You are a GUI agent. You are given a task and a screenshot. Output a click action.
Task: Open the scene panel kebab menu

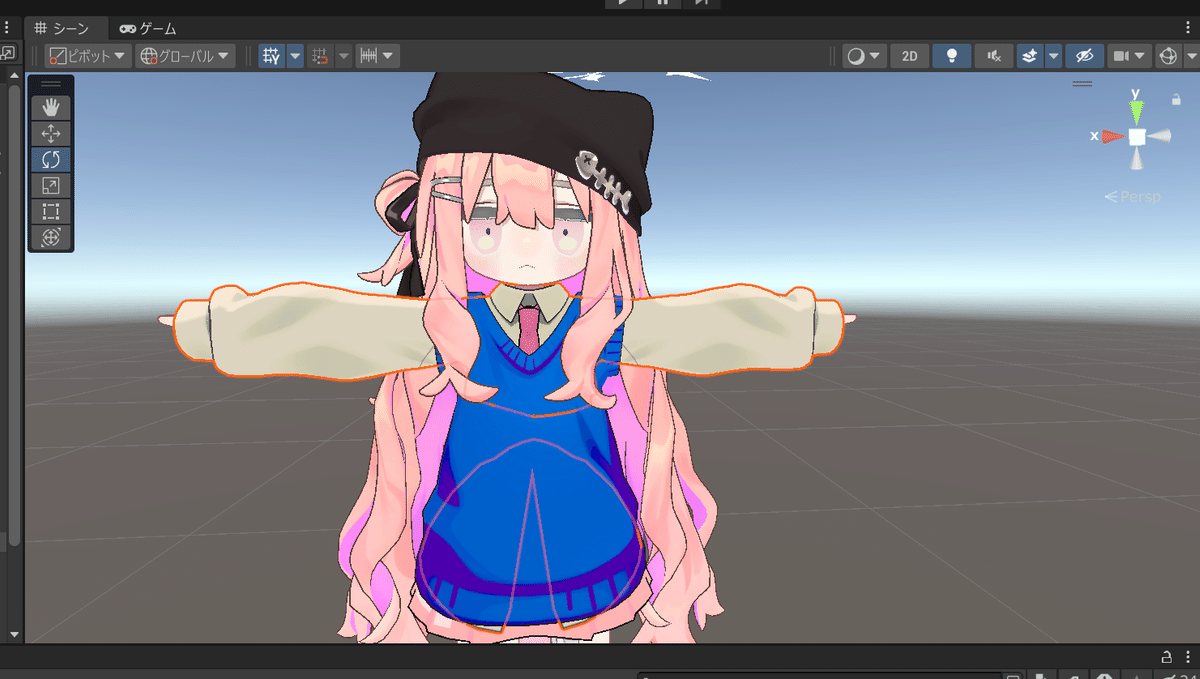click(1190, 28)
